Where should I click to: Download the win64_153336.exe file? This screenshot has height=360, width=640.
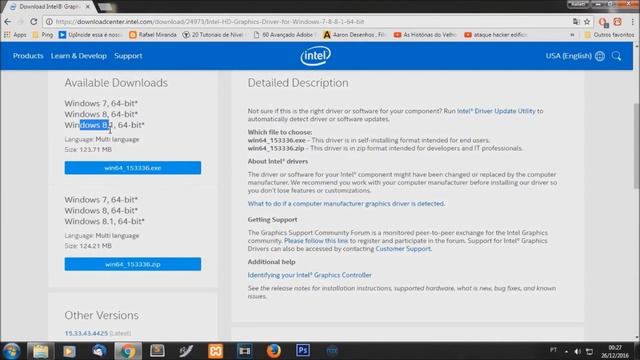[x=133, y=168]
